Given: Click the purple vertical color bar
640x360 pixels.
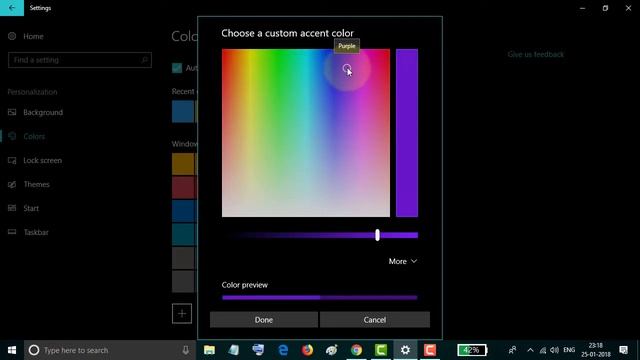Looking at the screenshot, I should tap(407, 133).
